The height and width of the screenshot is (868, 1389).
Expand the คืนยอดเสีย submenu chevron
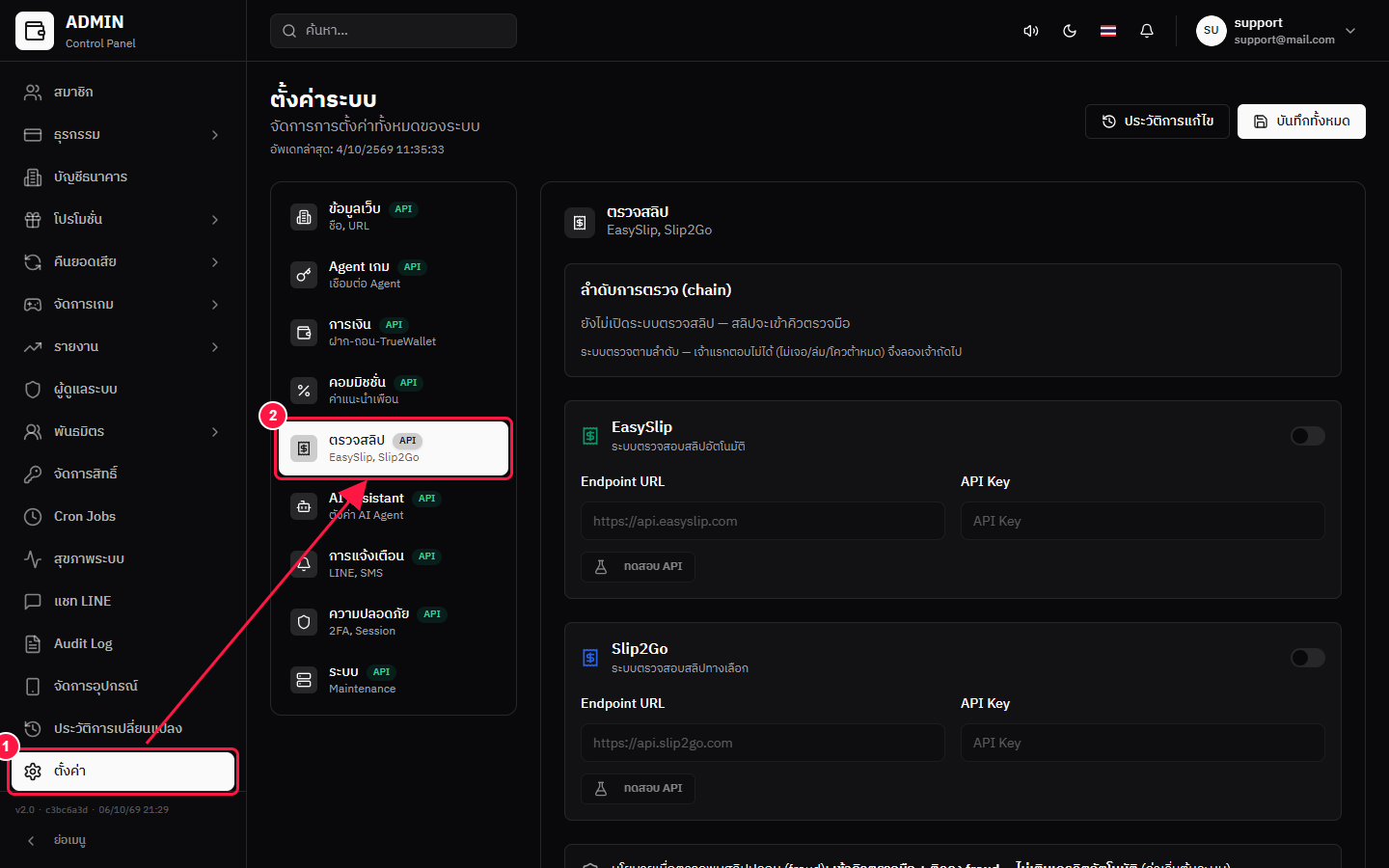tap(215, 262)
